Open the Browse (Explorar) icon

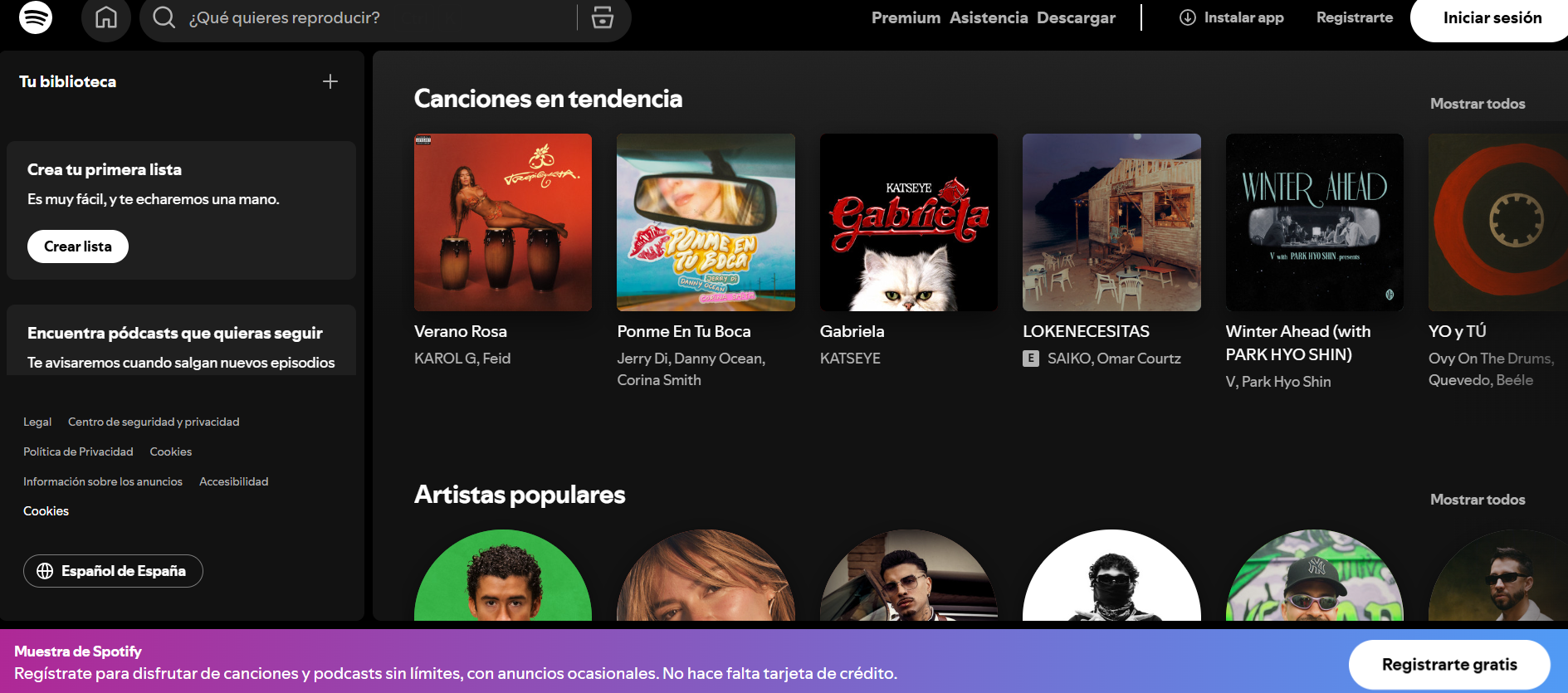point(603,17)
